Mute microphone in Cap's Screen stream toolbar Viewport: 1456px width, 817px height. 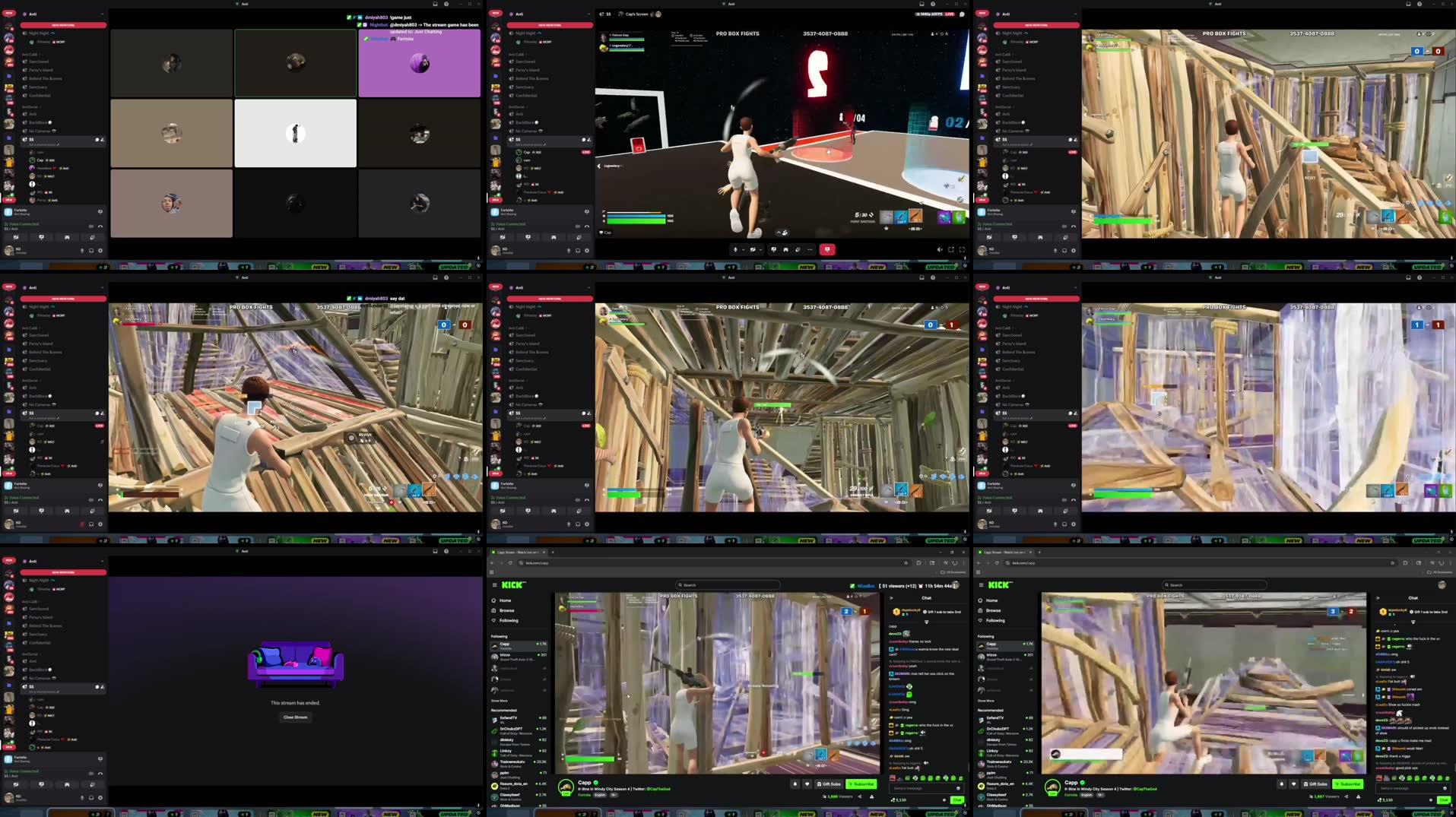[735, 249]
